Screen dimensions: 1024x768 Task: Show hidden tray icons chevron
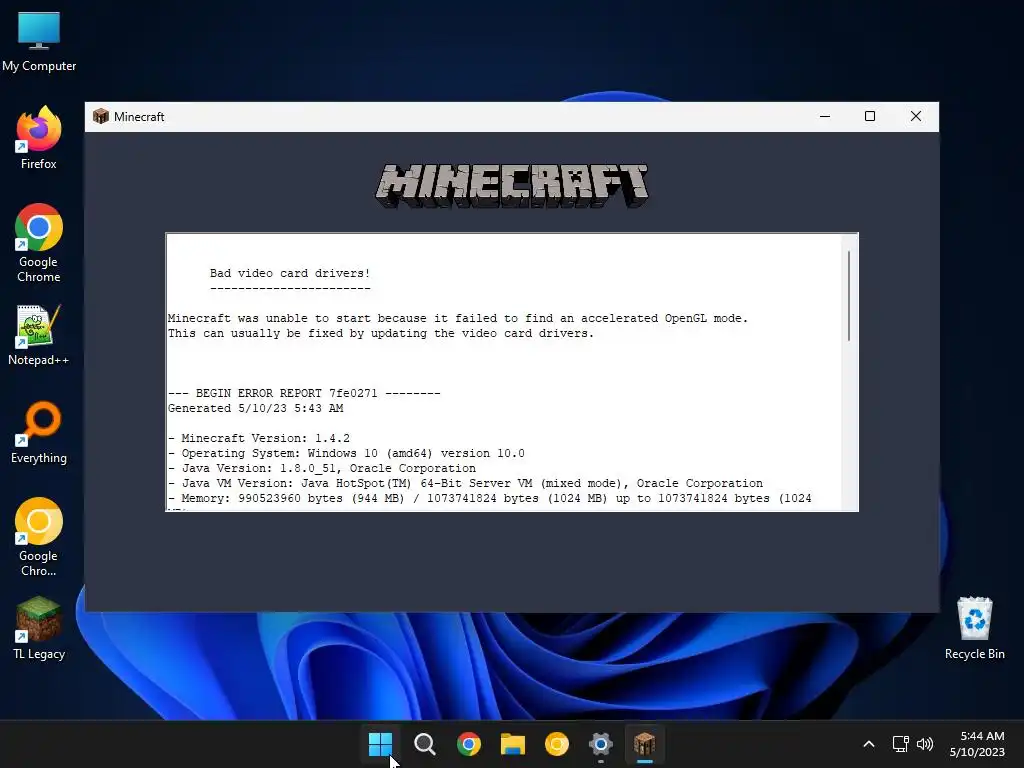(x=869, y=744)
